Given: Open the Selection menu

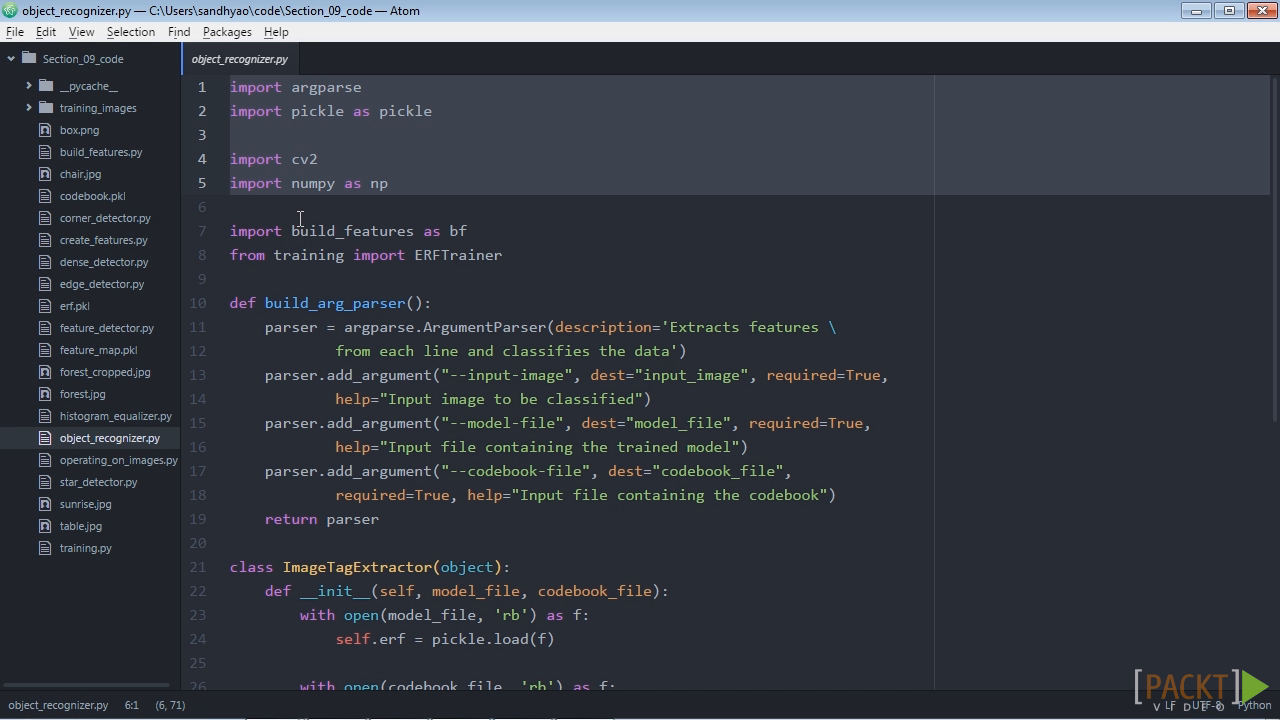Looking at the screenshot, I should (131, 32).
